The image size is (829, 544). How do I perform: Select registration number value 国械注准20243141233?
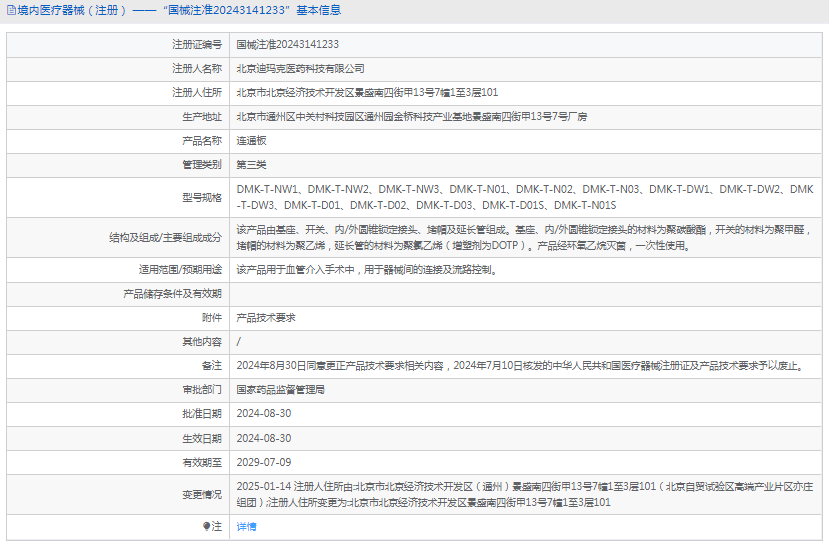pyautogui.click(x=287, y=45)
